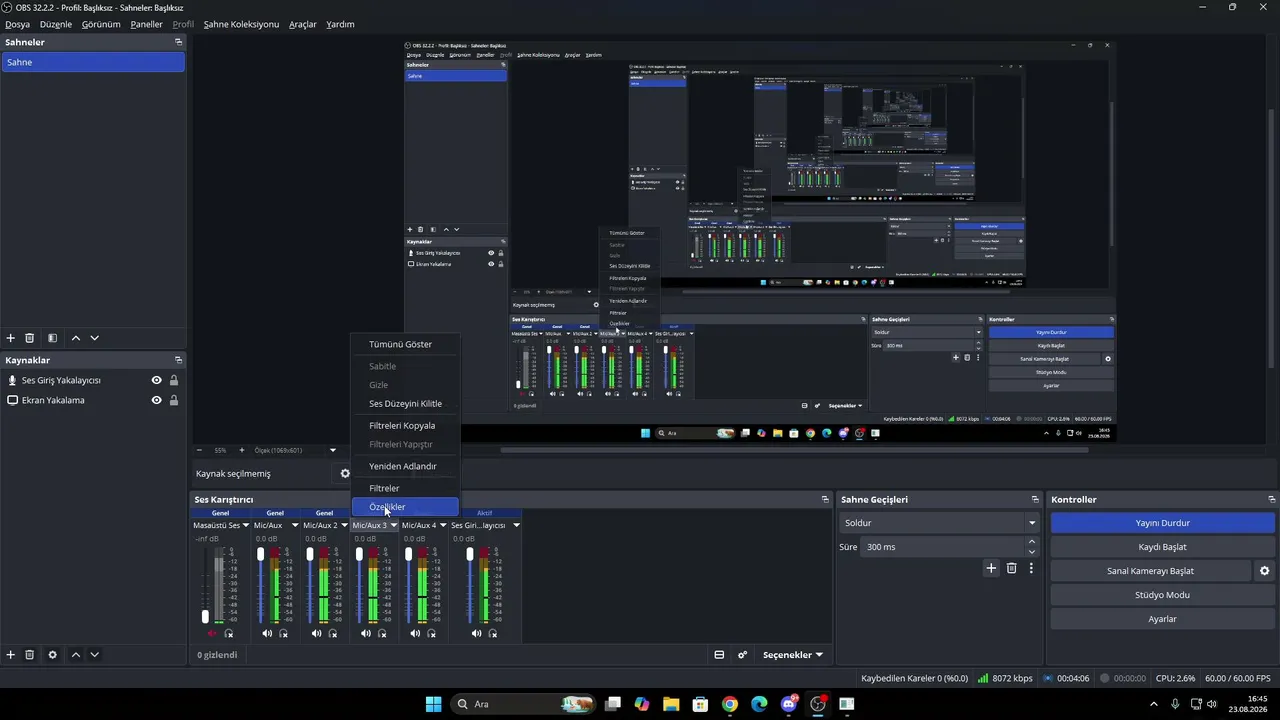Float the Kontroller dock panel
The image size is (1280, 720).
pos(1271,499)
